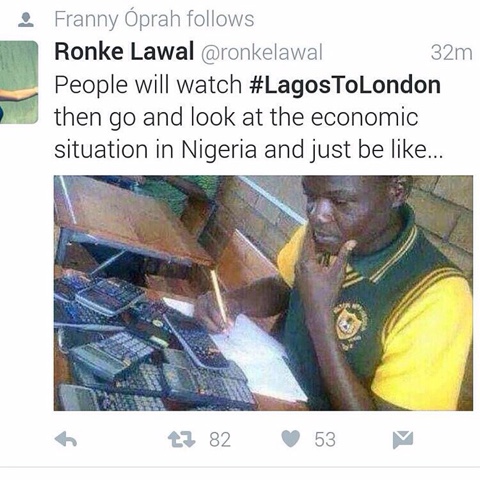Reply to Ronke Lawal's tweet
The height and width of the screenshot is (480, 480).
66,439
